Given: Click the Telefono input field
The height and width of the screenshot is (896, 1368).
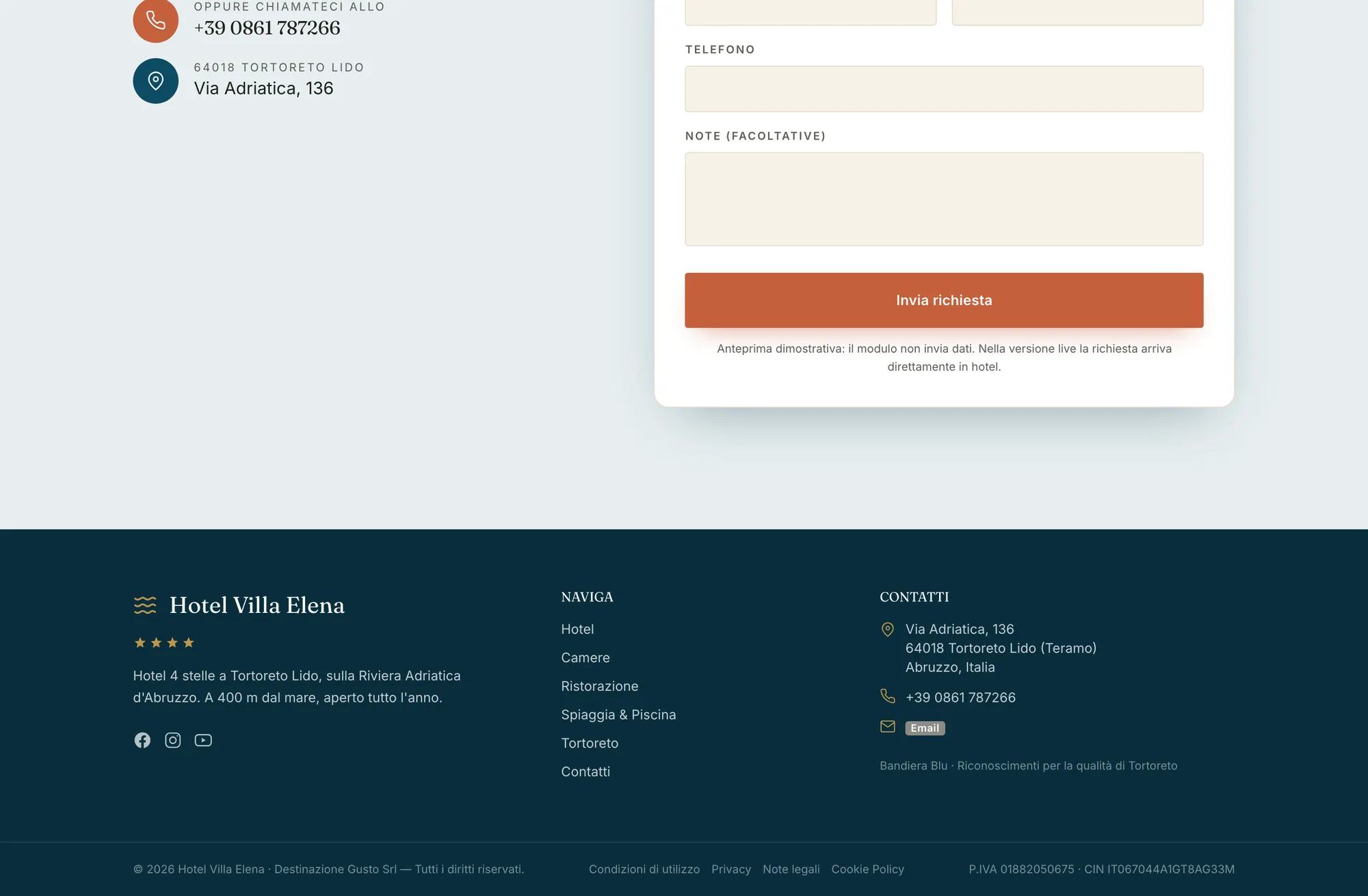Looking at the screenshot, I should [944, 89].
